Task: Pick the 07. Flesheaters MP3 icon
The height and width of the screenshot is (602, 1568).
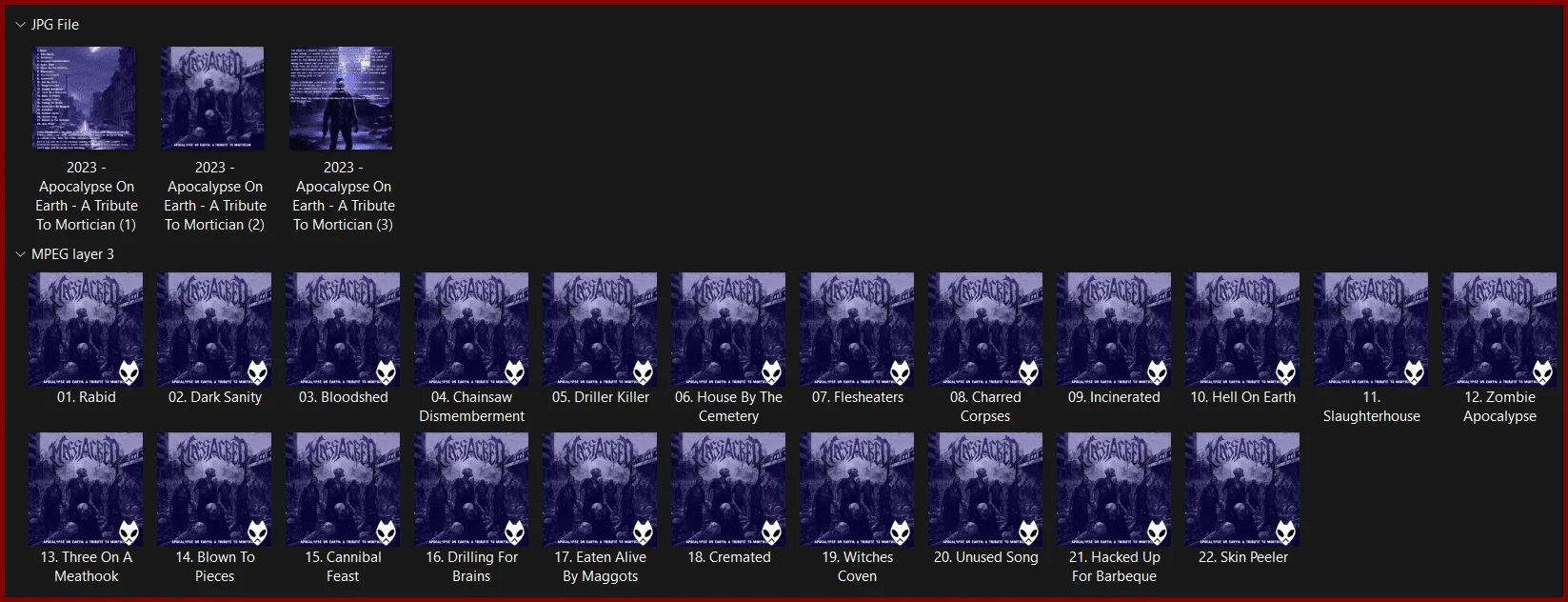Action: (x=857, y=330)
